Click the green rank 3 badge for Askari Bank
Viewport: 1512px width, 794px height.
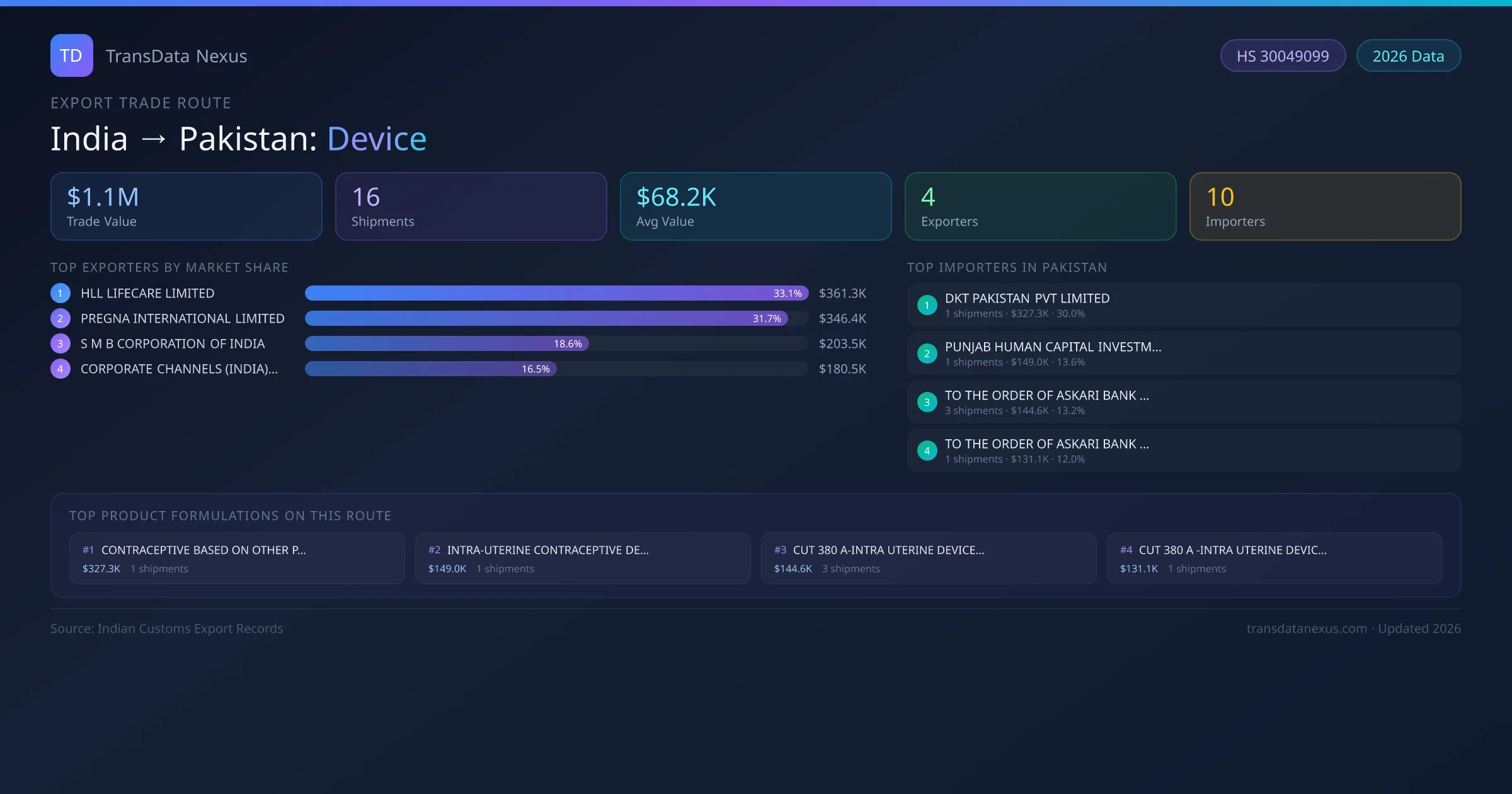[x=927, y=402]
